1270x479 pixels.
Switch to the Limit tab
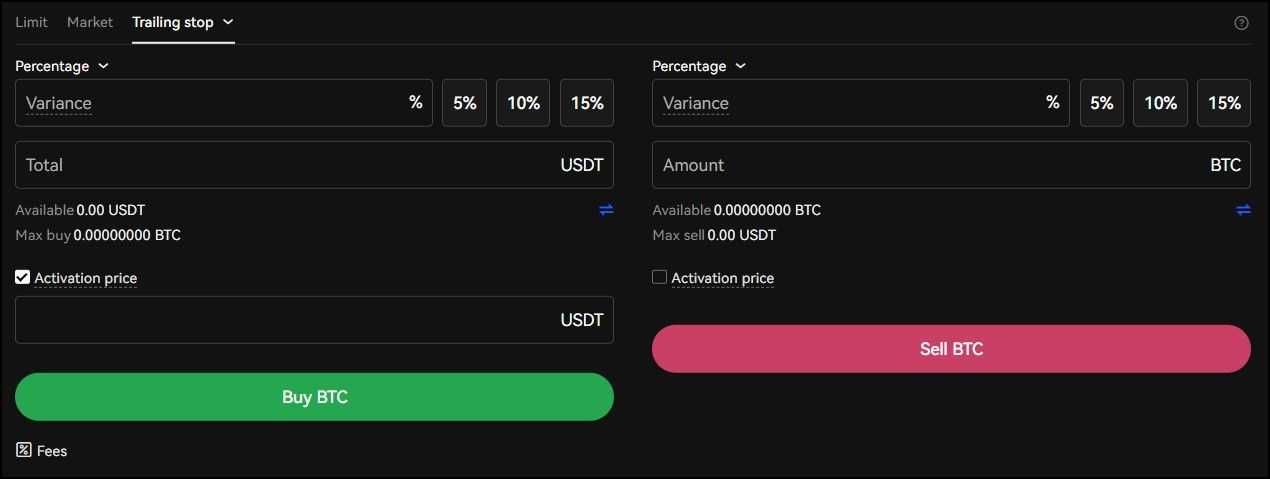(x=31, y=22)
